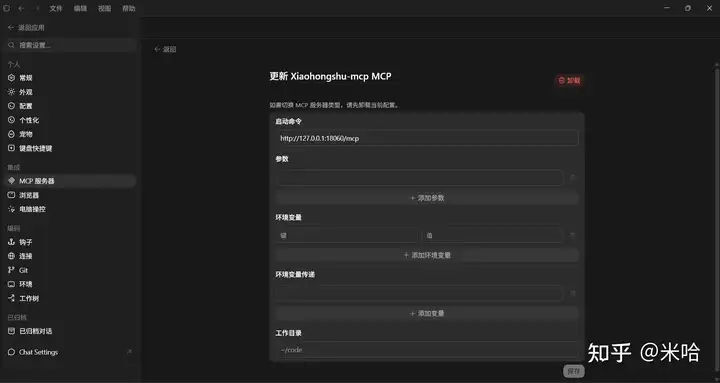
Task: Click 工作目录 field showing ~/code
Action: point(427,350)
